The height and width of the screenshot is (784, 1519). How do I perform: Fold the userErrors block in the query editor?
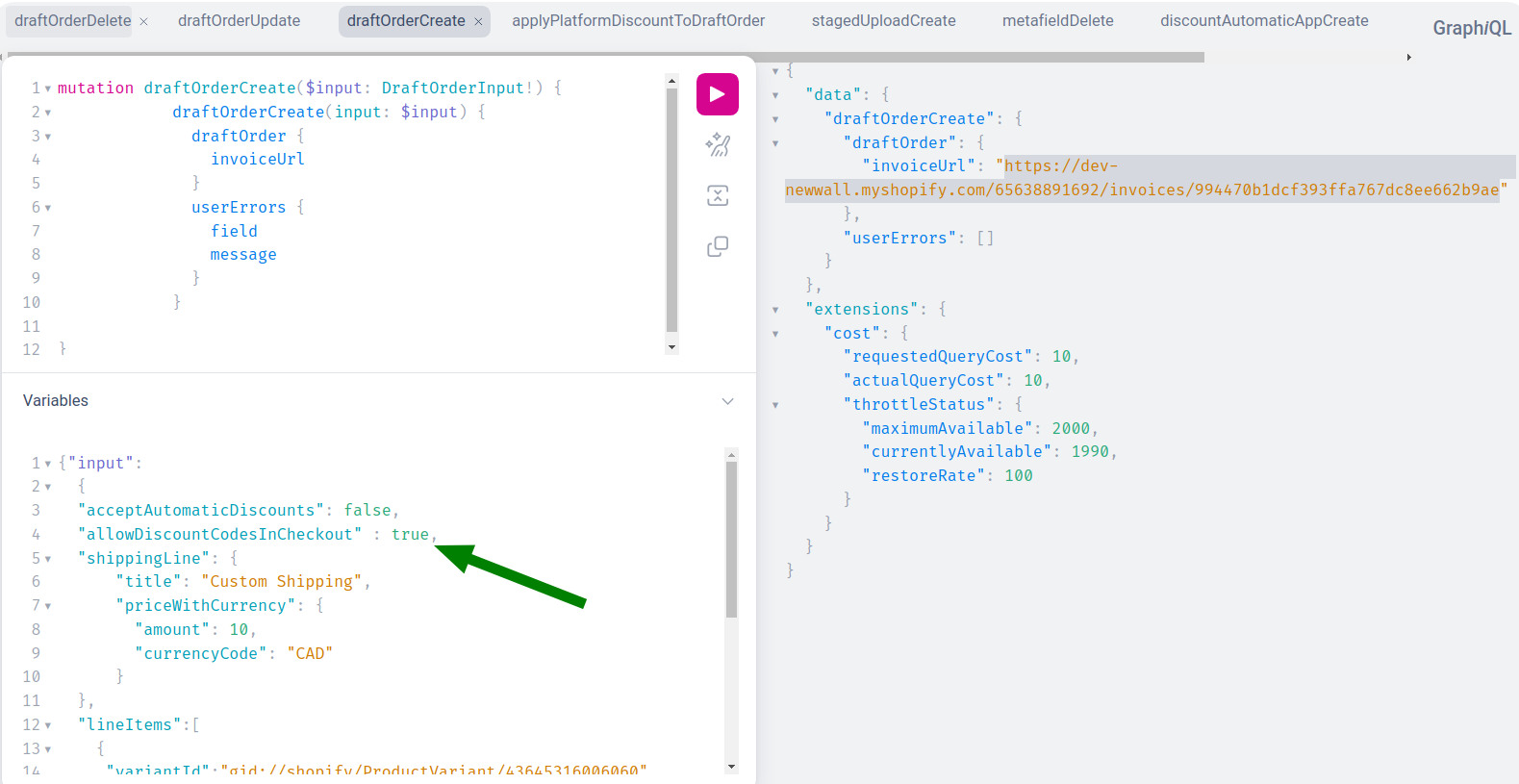tap(48, 208)
